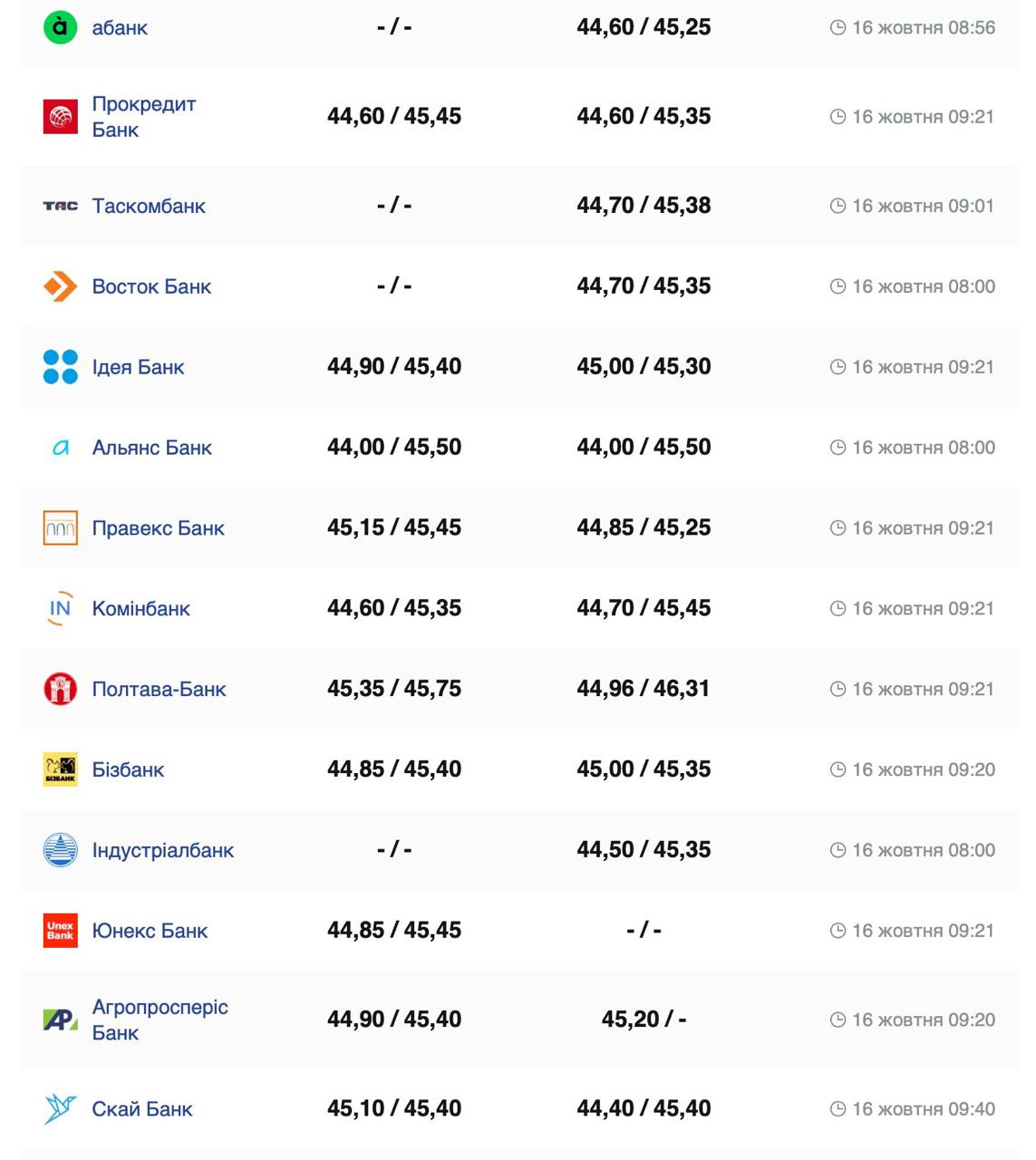The image size is (1036, 1160).
Task: Click the yellow Бізбанк logo
Action: (60, 769)
